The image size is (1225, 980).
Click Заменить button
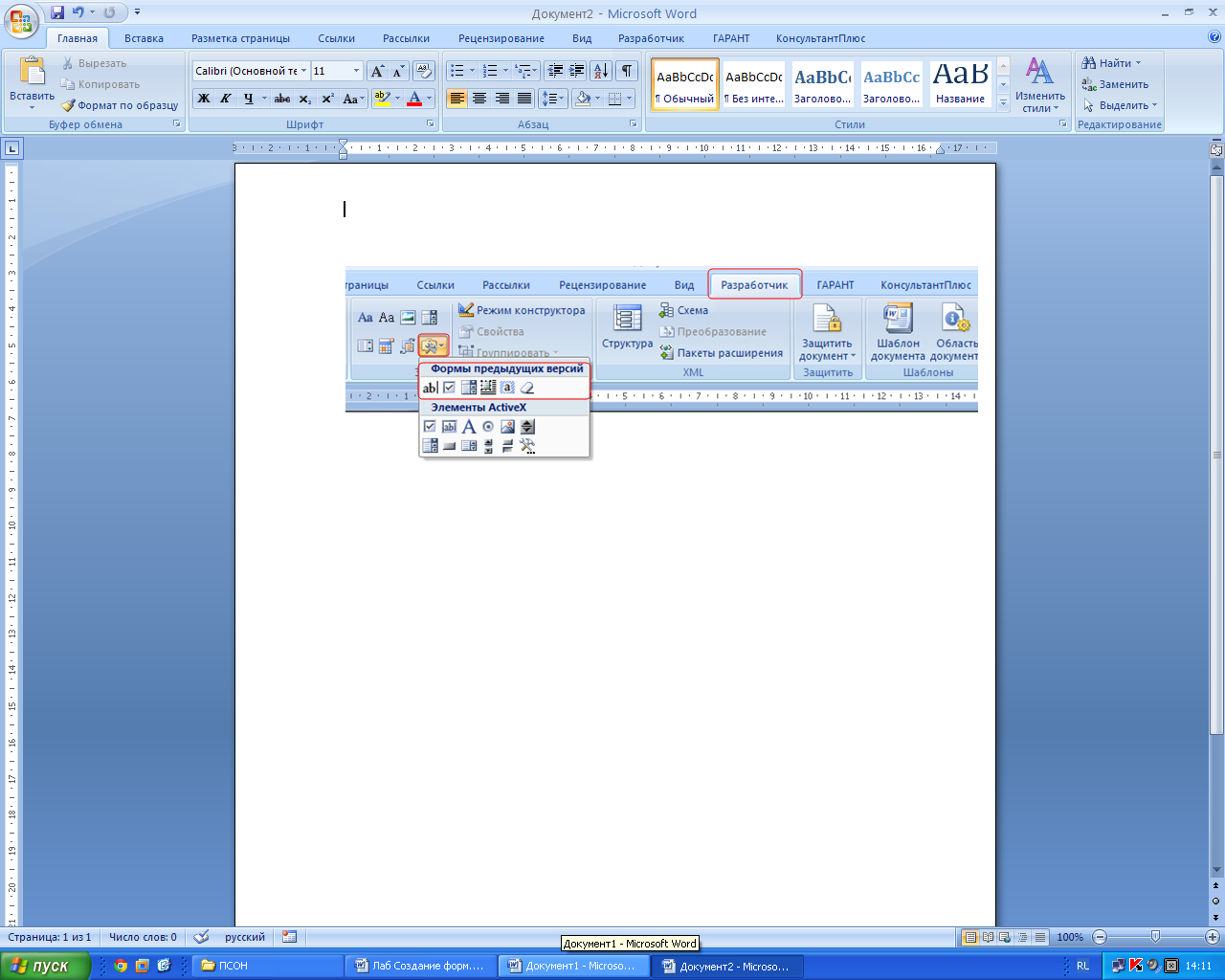coord(1115,84)
